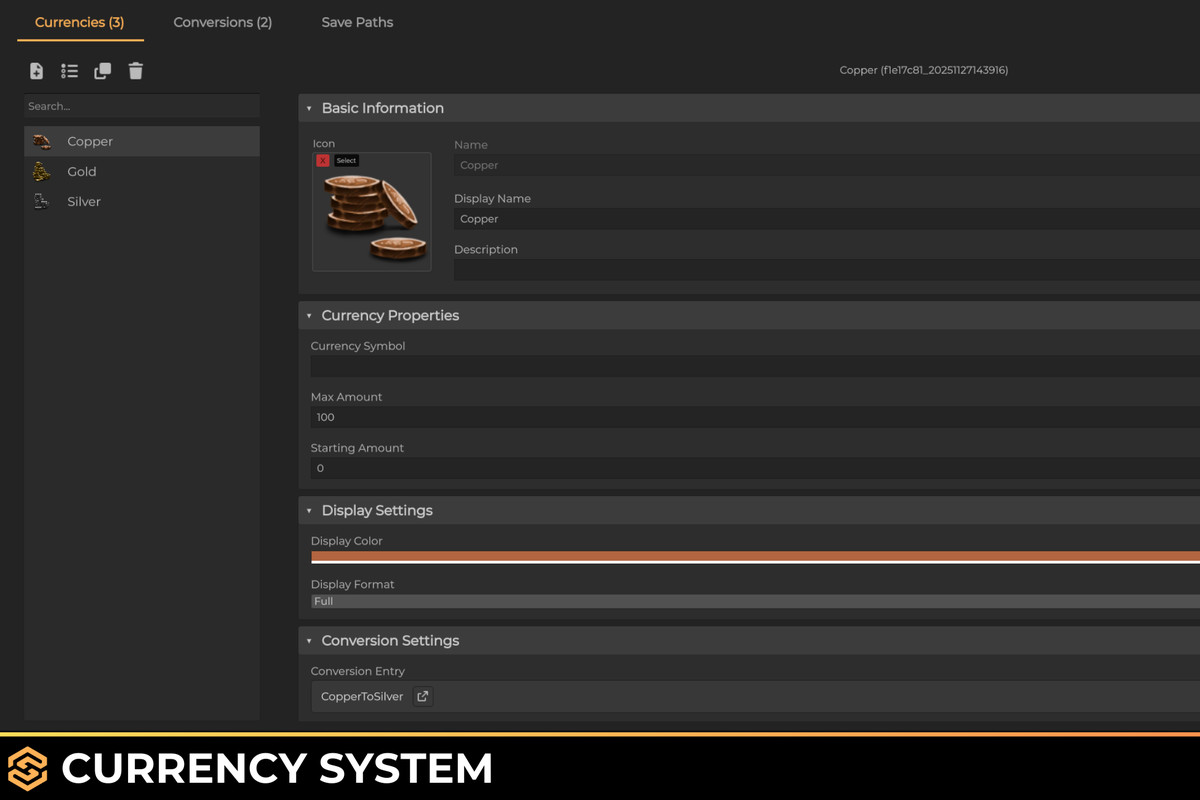Screen dimensions: 1200x800
Task: Switch to the Conversions tab
Action: 222,22
